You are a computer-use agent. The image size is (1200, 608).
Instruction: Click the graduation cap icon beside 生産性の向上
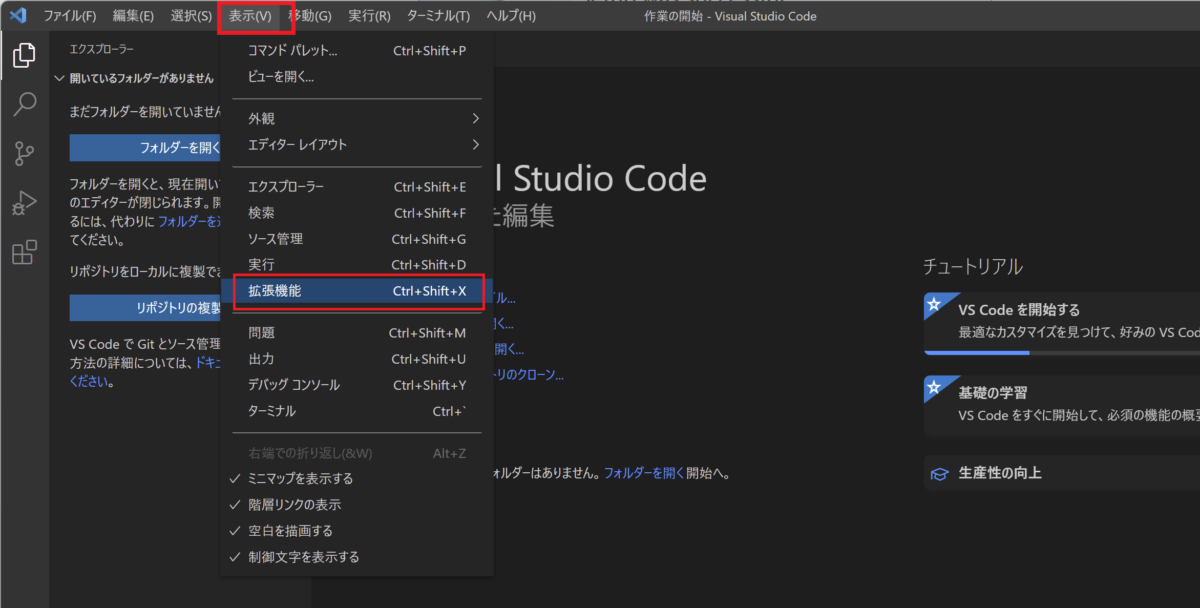[x=939, y=472]
